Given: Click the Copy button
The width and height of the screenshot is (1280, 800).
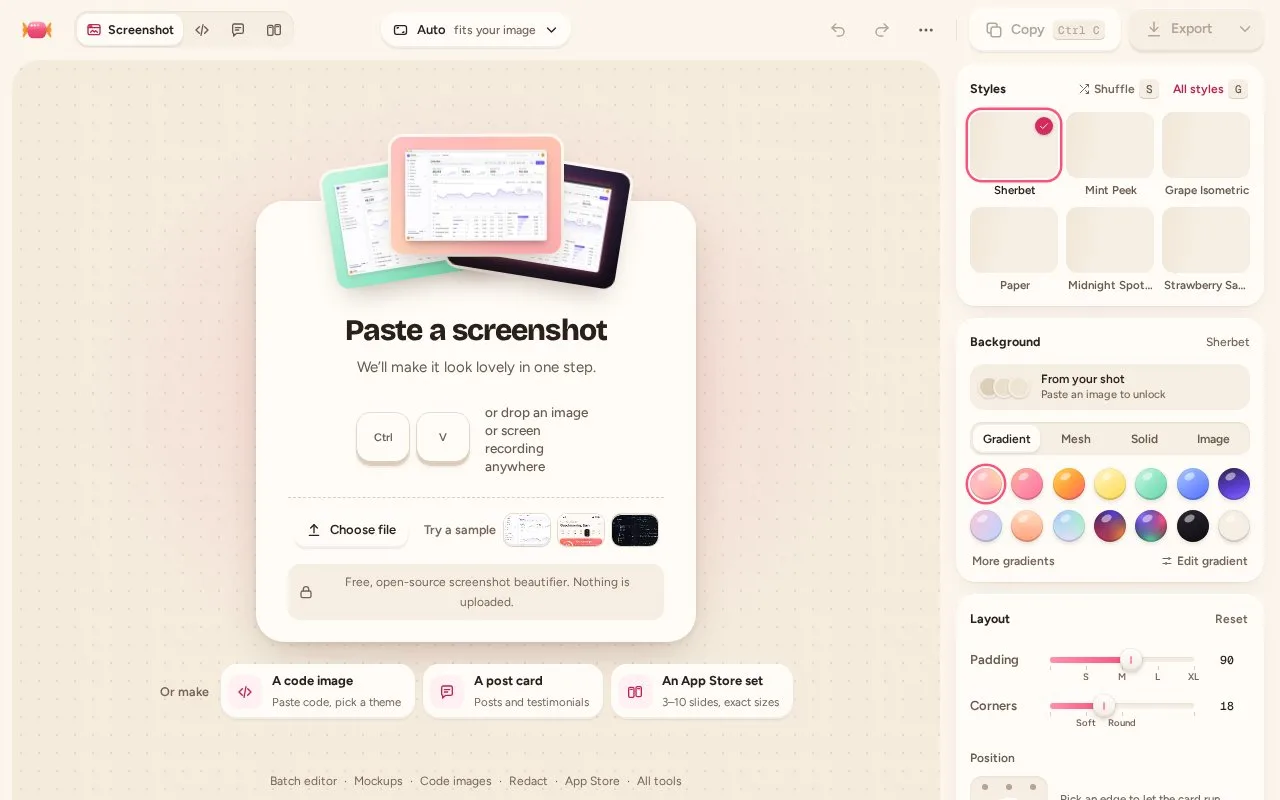Looking at the screenshot, I should 1044,30.
